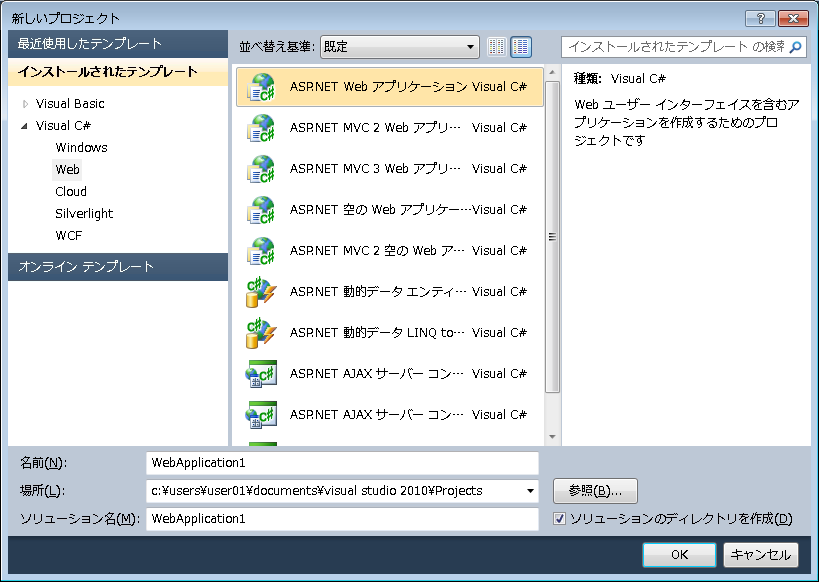Viewport: 819px width, 582px height.
Task: Switch to medium icons list view
Action: click(x=521, y=47)
